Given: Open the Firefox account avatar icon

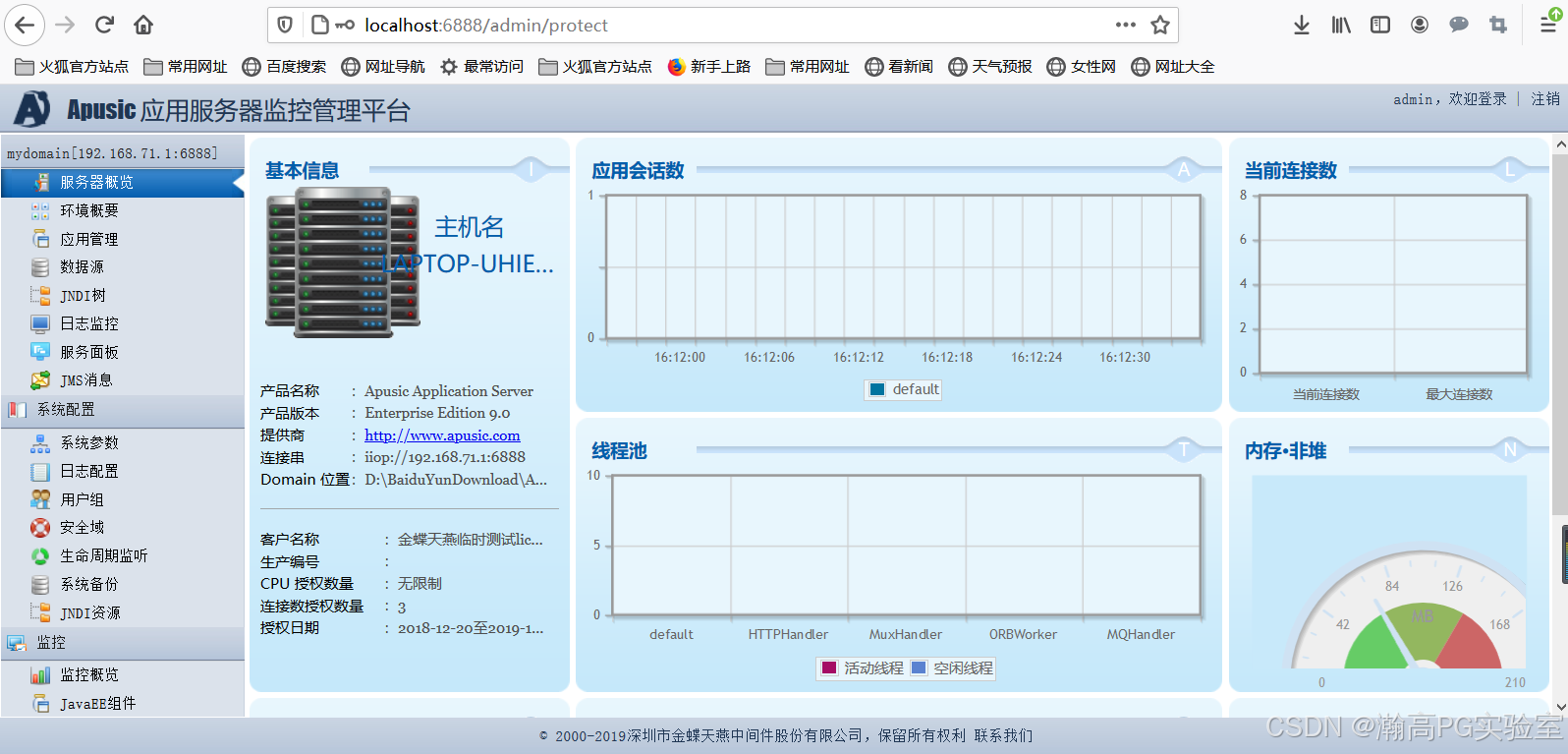Looking at the screenshot, I should pos(1420,25).
